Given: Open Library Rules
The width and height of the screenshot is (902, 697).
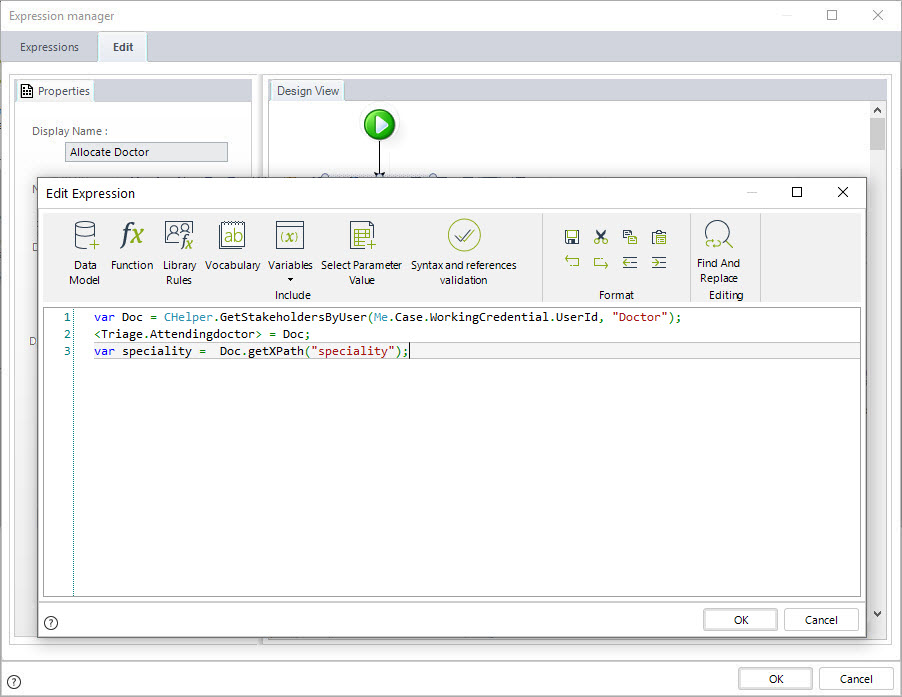Looking at the screenshot, I should click(179, 253).
